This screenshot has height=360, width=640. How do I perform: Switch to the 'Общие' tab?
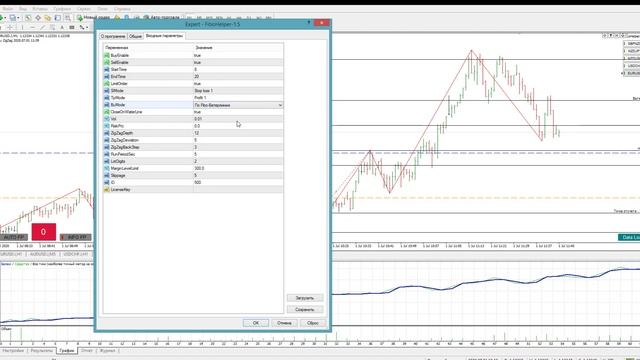pyautogui.click(x=135, y=36)
